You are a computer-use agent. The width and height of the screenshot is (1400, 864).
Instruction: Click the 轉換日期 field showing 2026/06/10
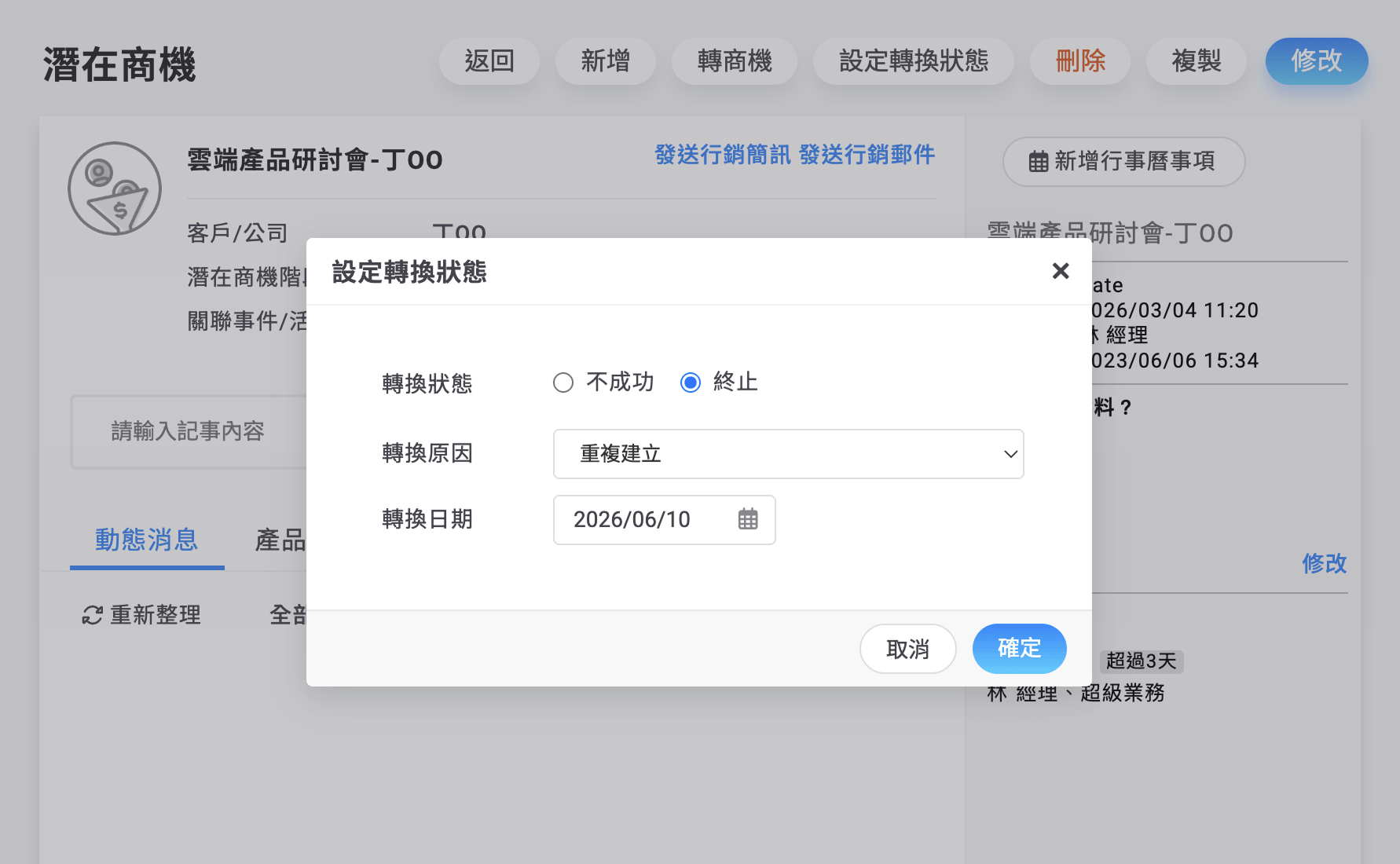tap(664, 520)
